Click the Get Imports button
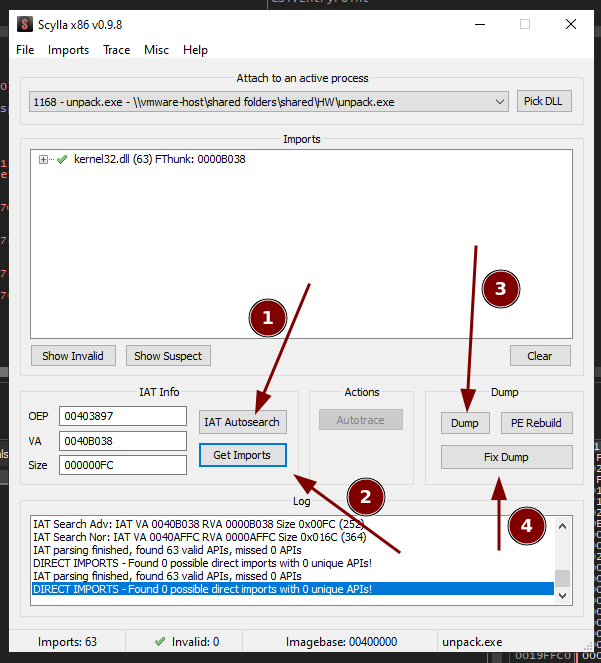 click(x=242, y=455)
